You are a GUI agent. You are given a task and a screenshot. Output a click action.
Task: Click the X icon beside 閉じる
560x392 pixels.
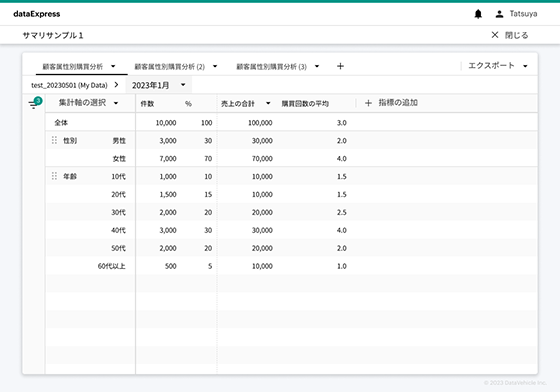click(x=495, y=35)
